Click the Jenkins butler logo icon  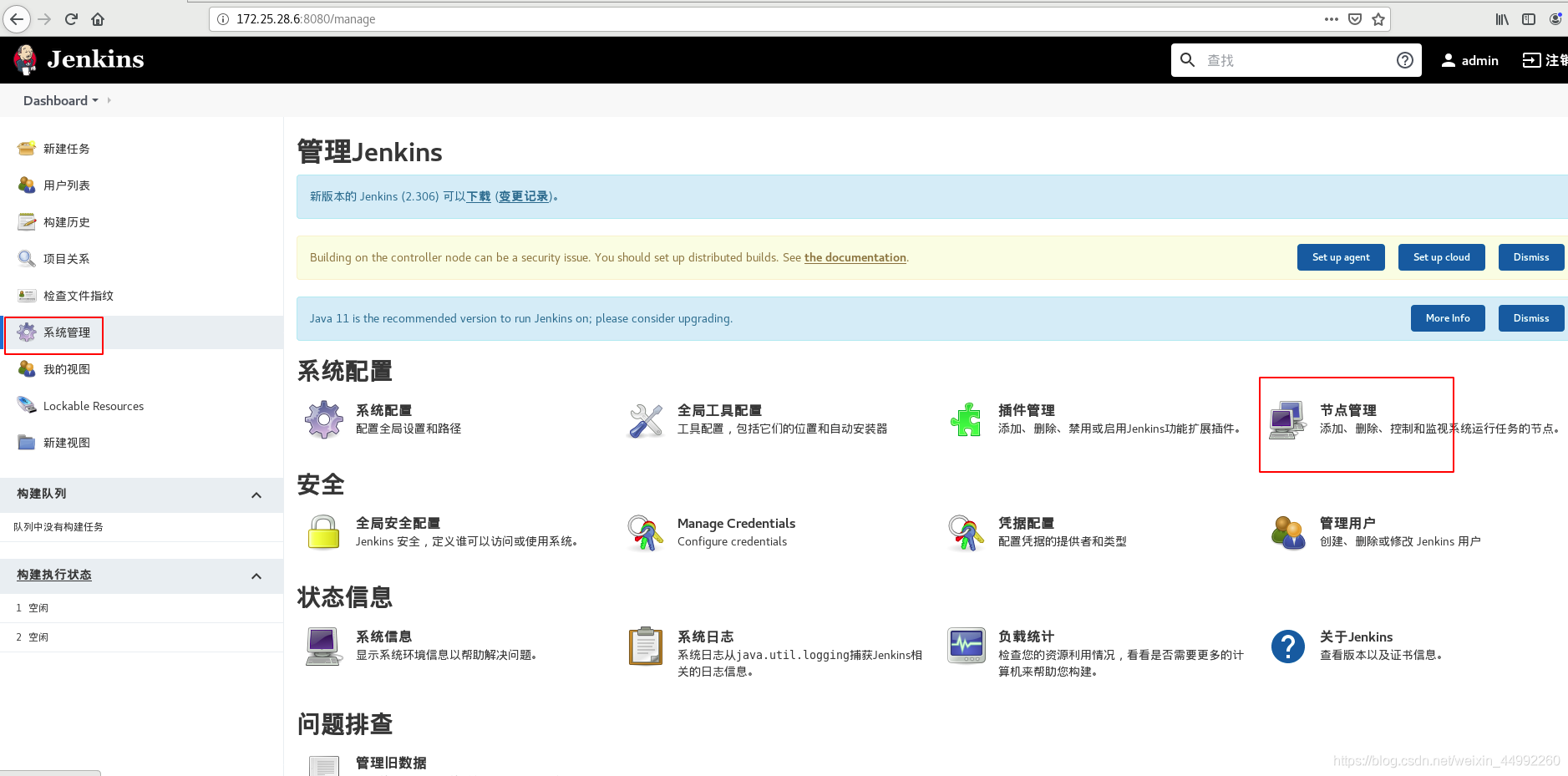point(26,59)
